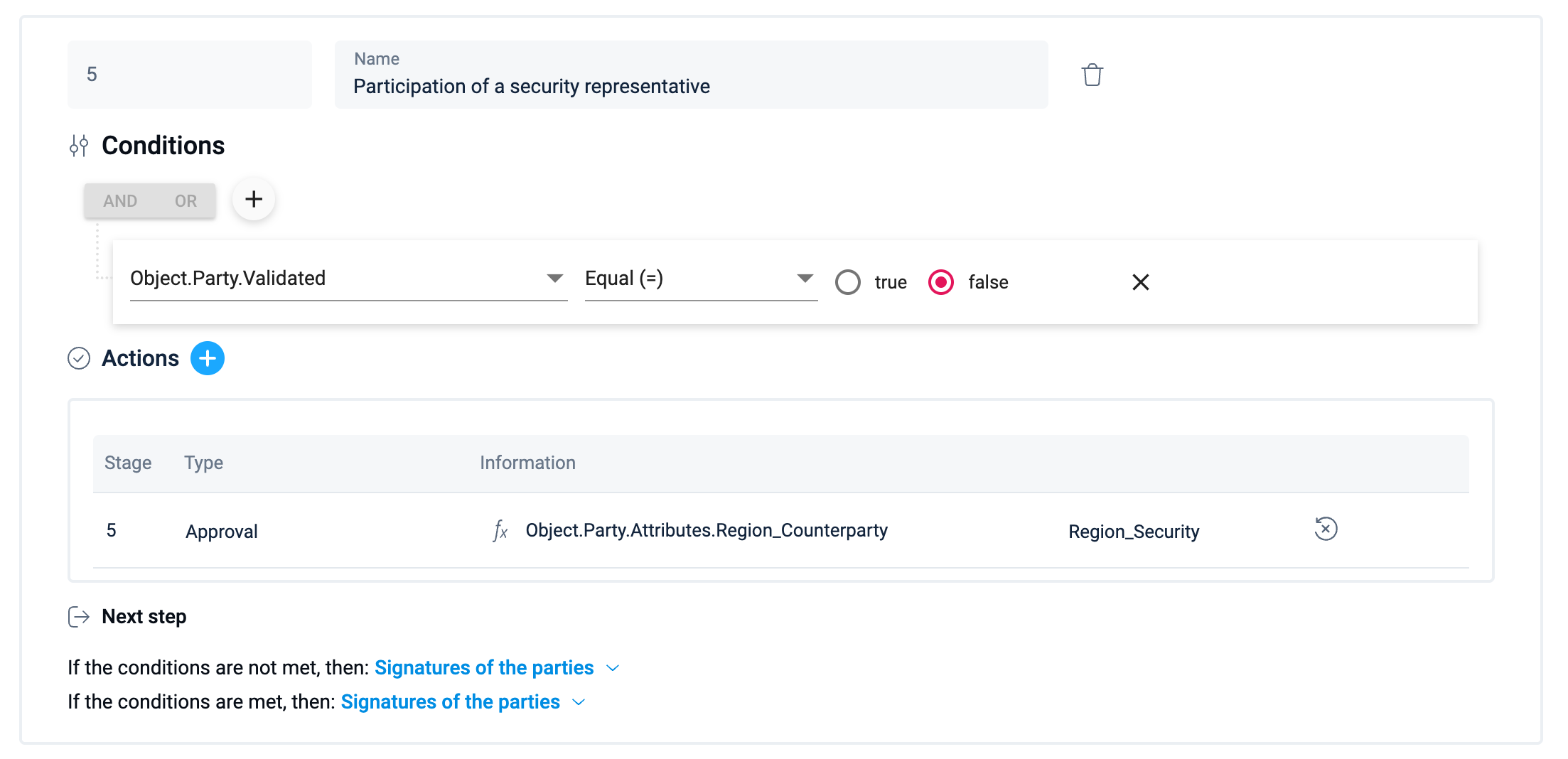The width and height of the screenshot is (1568, 759).
Task: Add a new action with blue plus
Action: 208,358
